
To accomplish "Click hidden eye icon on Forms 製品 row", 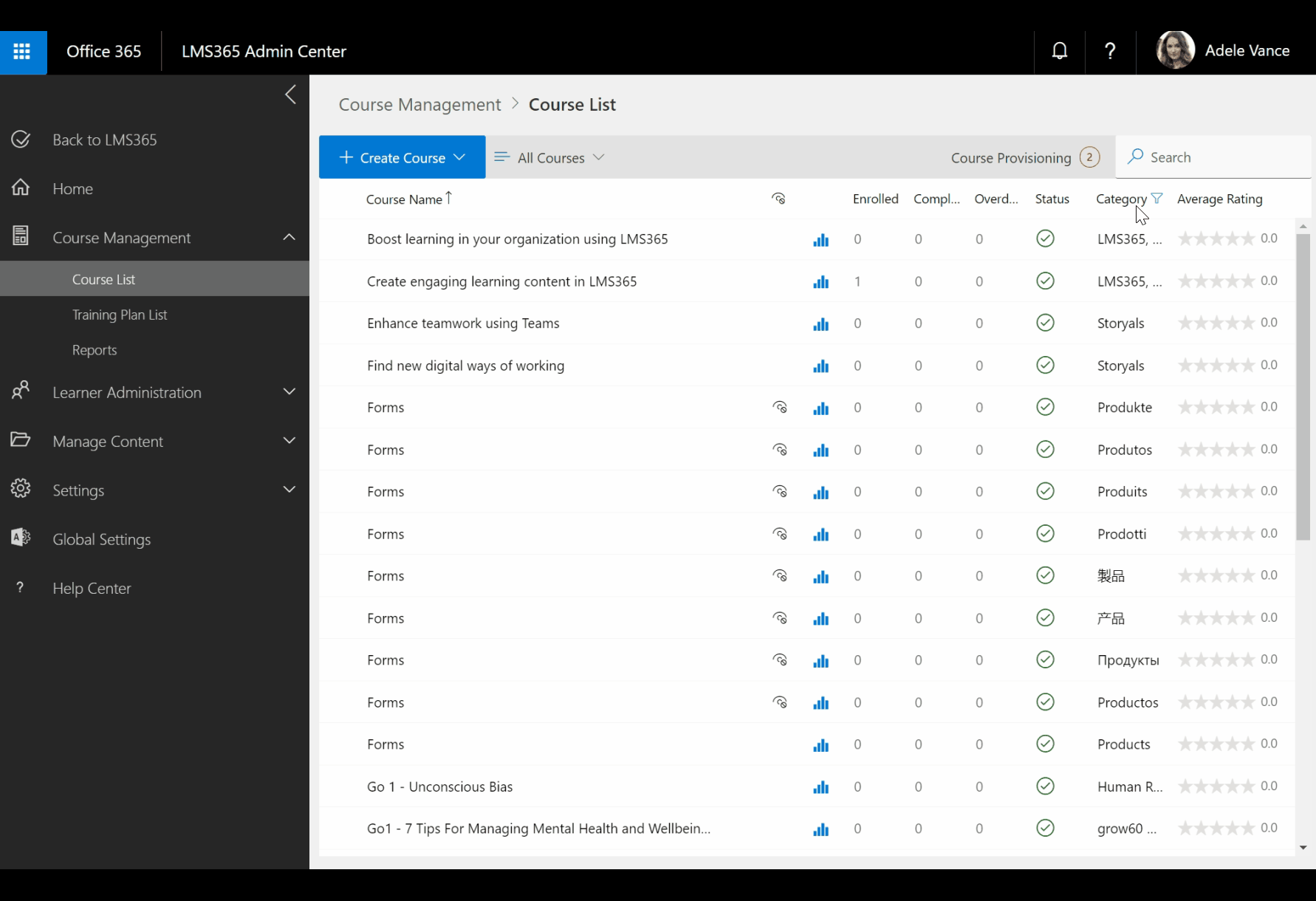I will (x=780, y=575).
